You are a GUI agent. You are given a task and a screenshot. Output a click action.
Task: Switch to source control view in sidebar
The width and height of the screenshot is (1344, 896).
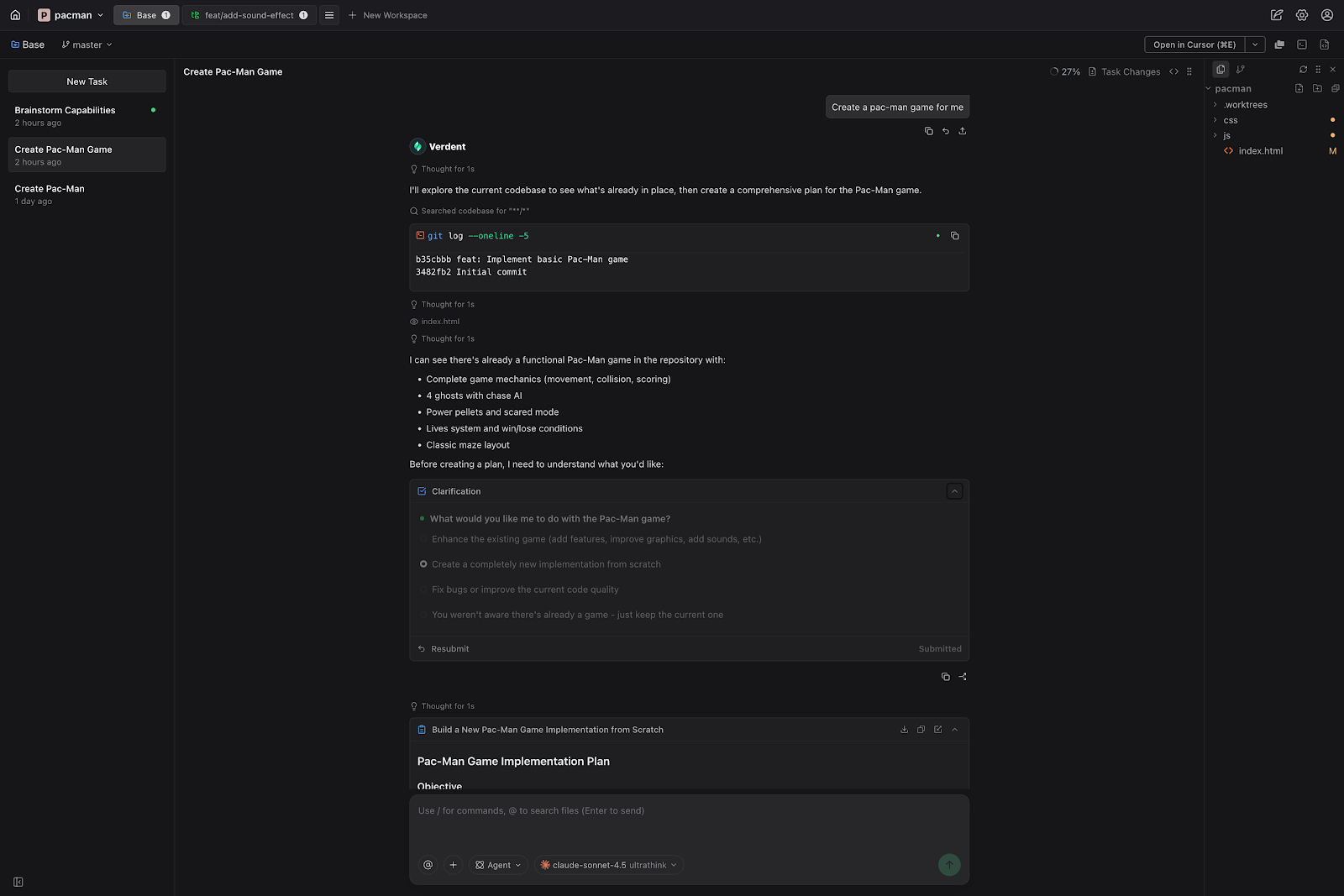tap(1241, 70)
